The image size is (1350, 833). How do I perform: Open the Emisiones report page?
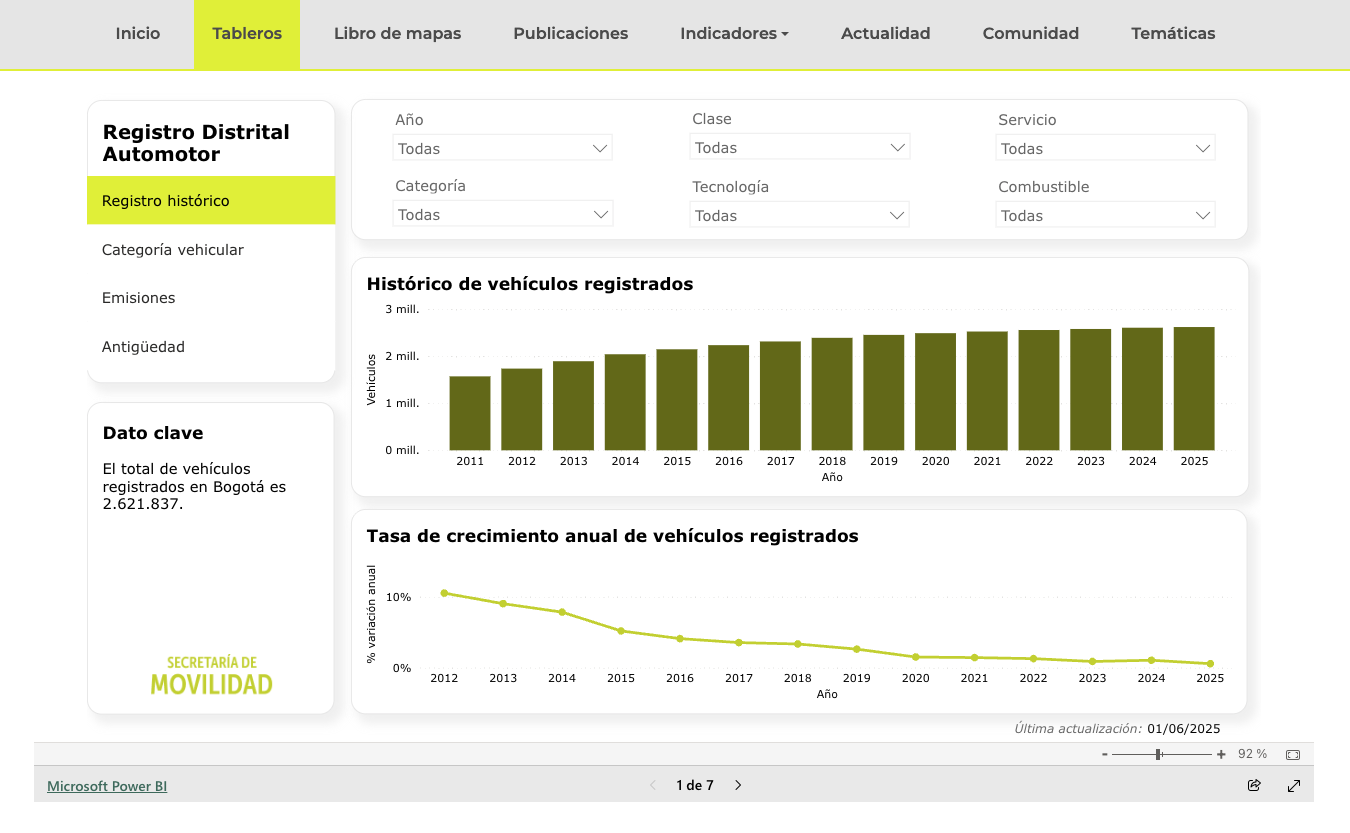[x=138, y=298]
